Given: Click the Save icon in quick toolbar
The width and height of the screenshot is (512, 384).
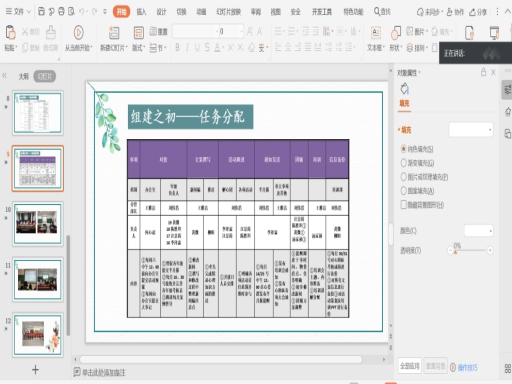Looking at the screenshot, I should 41,12.
